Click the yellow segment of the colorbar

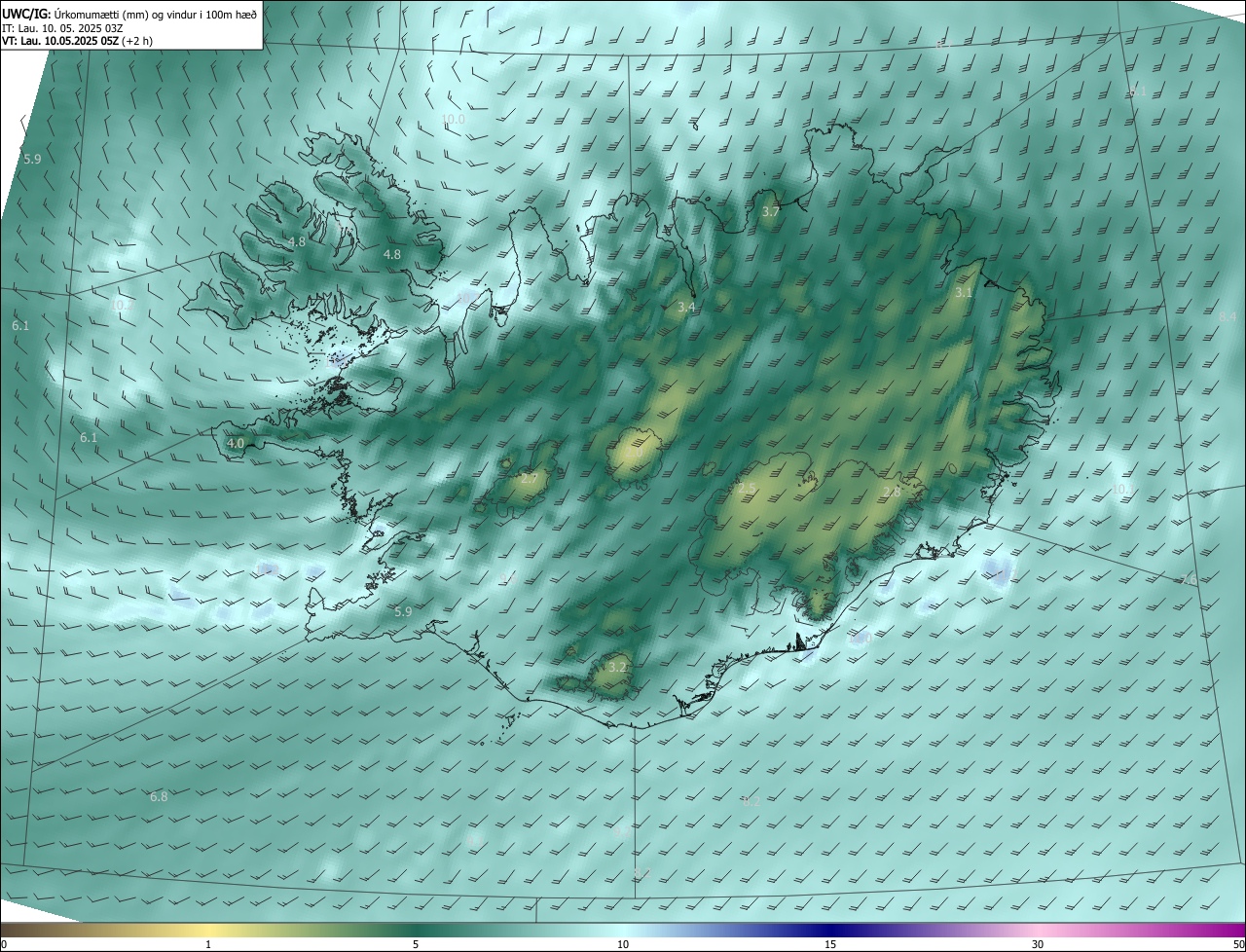209,930
